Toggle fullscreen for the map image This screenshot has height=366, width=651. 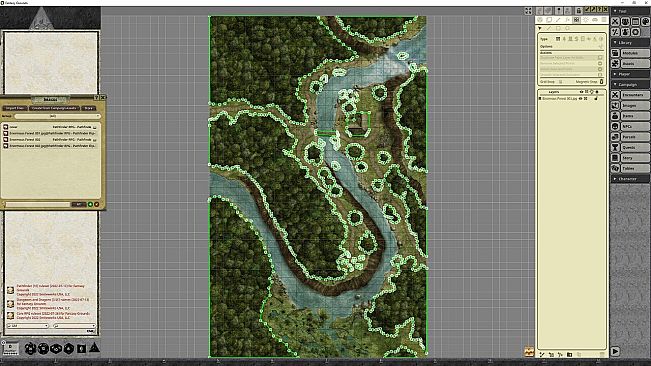528,11
